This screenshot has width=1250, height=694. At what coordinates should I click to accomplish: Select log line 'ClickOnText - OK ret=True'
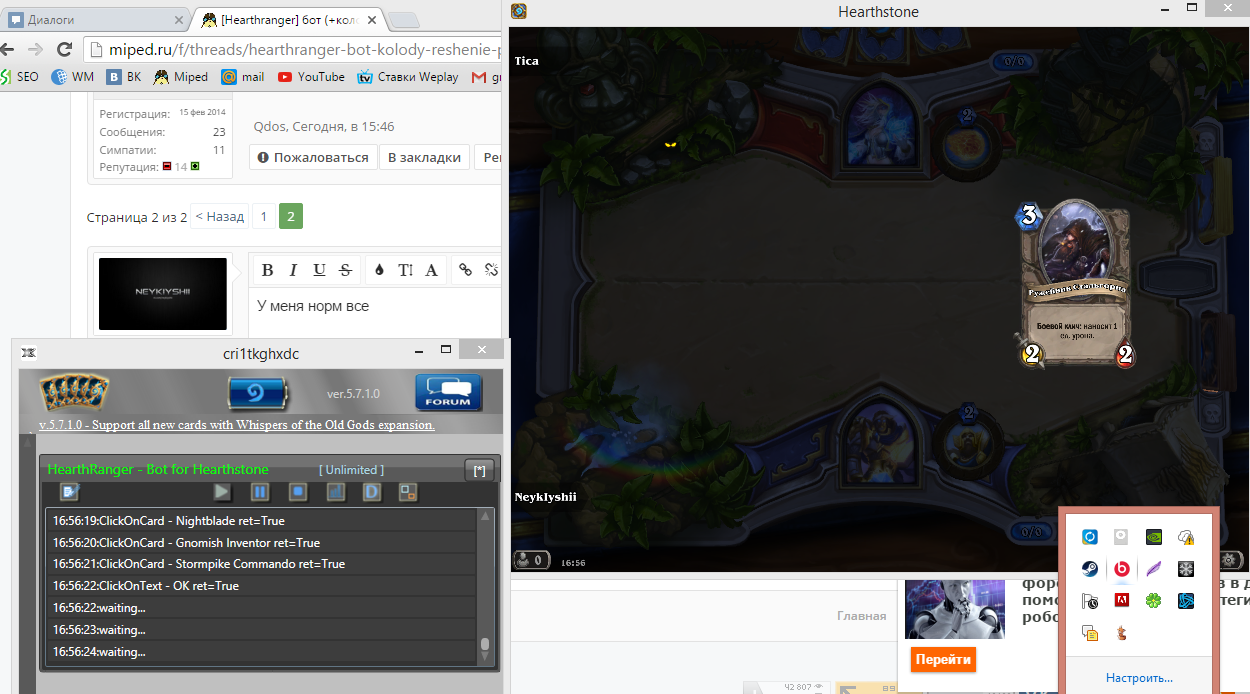pos(262,586)
